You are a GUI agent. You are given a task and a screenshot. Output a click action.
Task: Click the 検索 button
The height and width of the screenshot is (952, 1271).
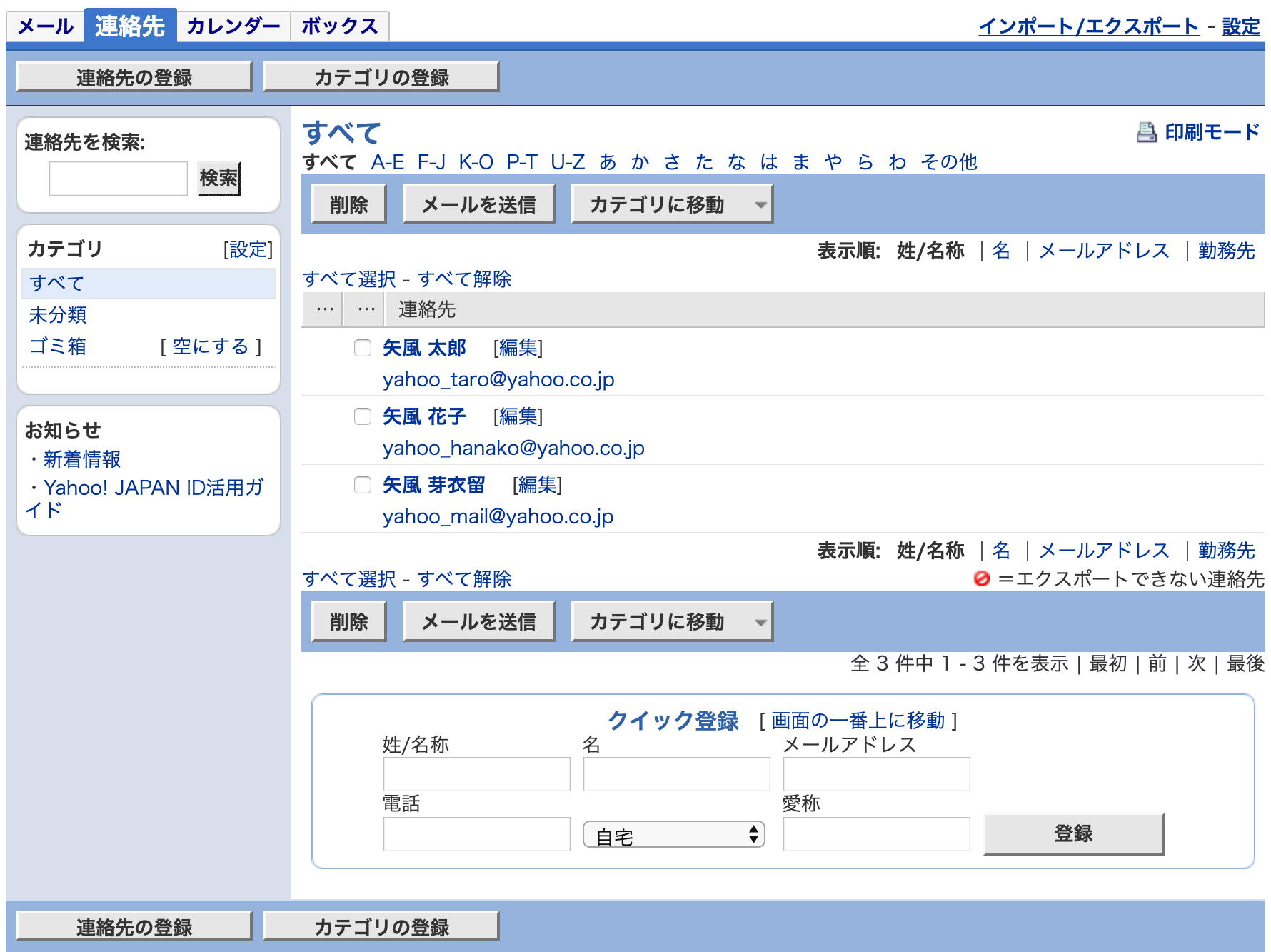pyautogui.click(x=219, y=178)
